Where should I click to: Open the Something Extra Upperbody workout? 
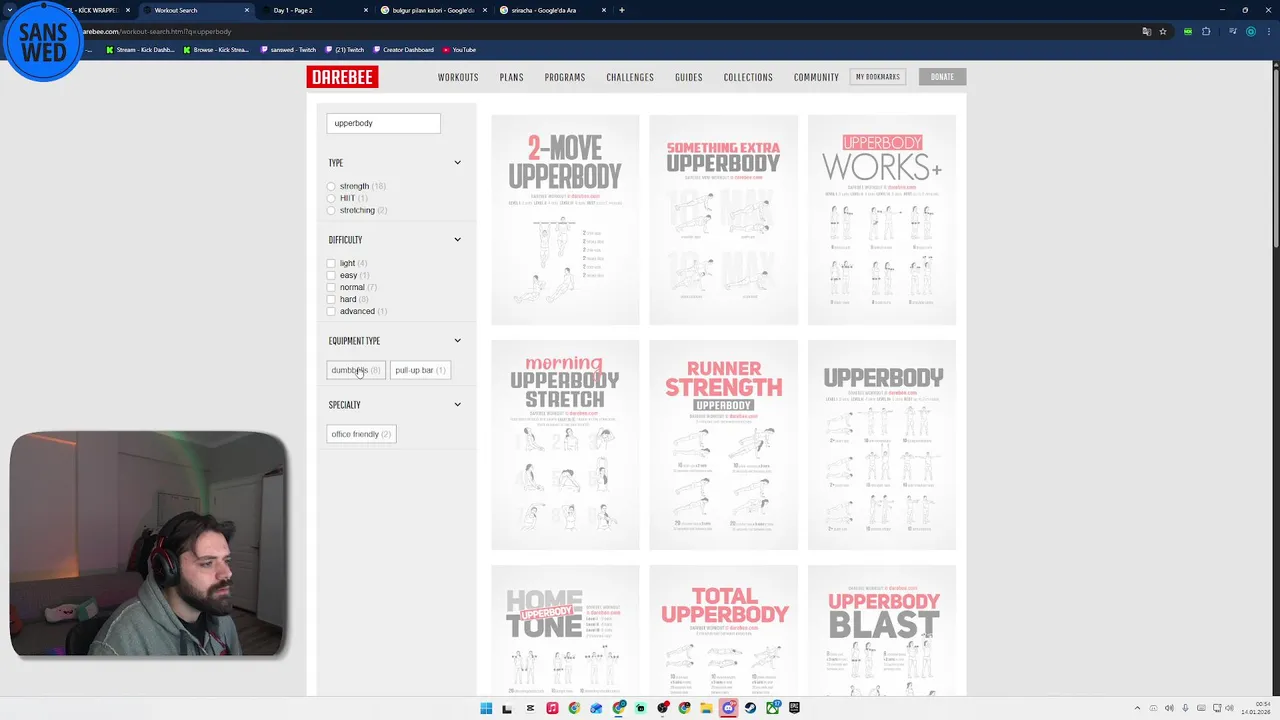724,220
